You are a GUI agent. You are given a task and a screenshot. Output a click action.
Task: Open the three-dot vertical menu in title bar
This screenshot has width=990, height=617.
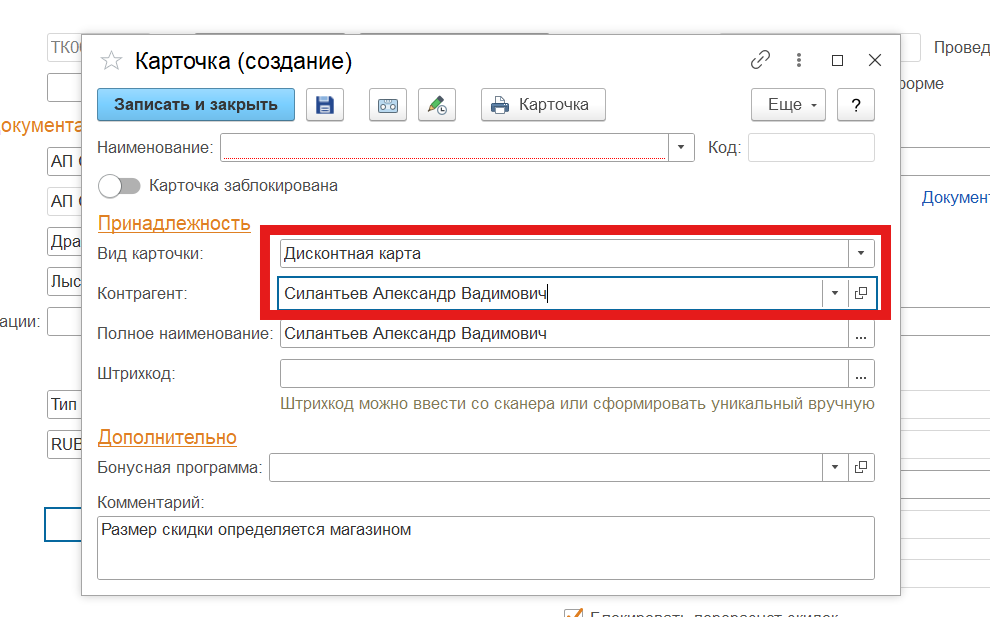(799, 60)
